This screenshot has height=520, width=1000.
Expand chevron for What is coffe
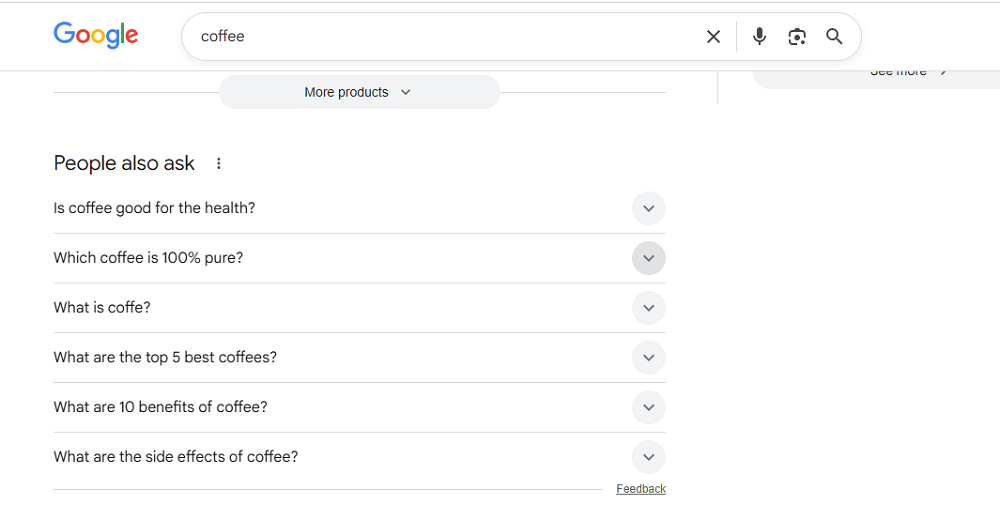click(x=648, y=308)
